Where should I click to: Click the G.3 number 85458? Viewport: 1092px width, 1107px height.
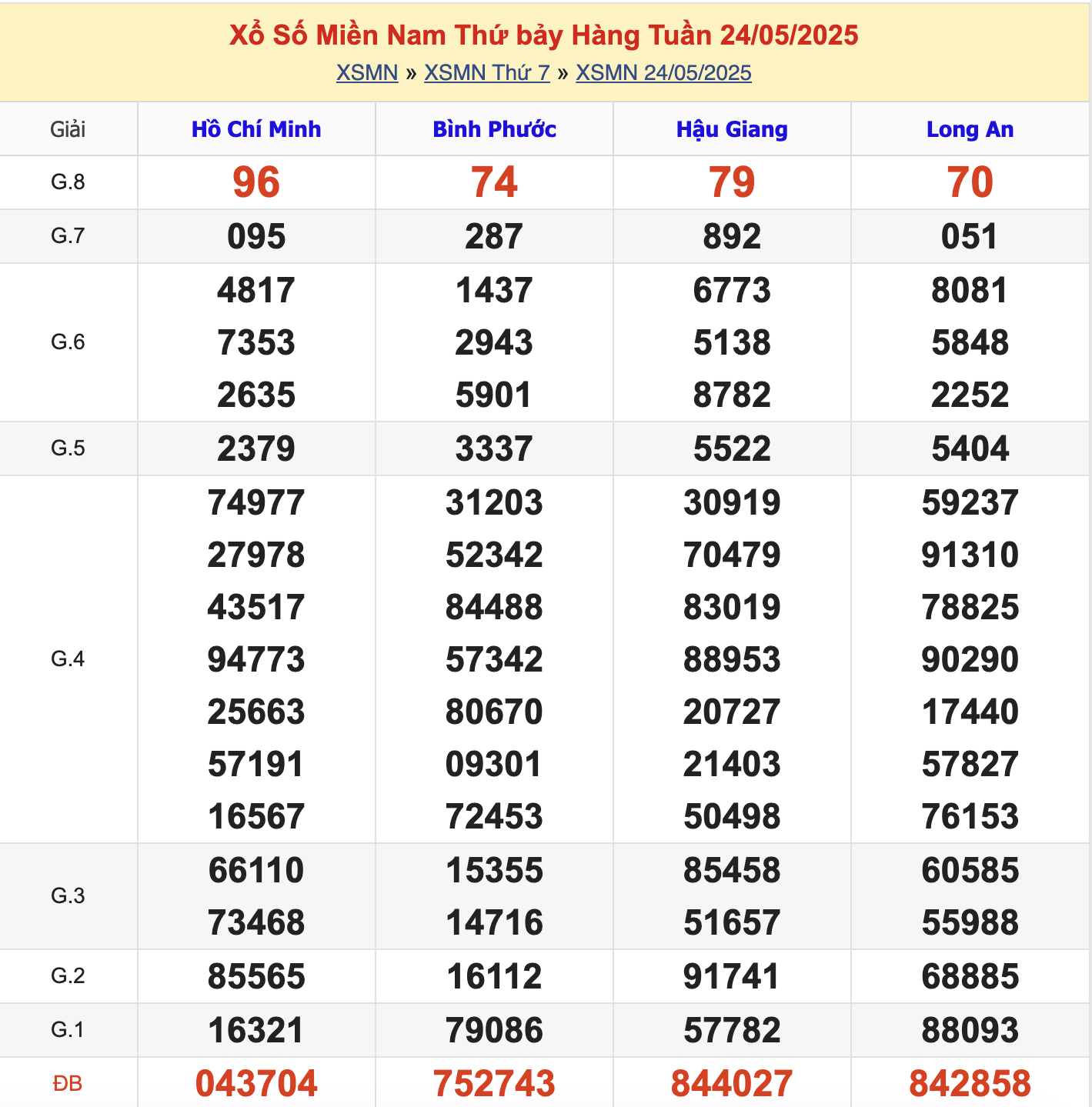pos(732,870)
